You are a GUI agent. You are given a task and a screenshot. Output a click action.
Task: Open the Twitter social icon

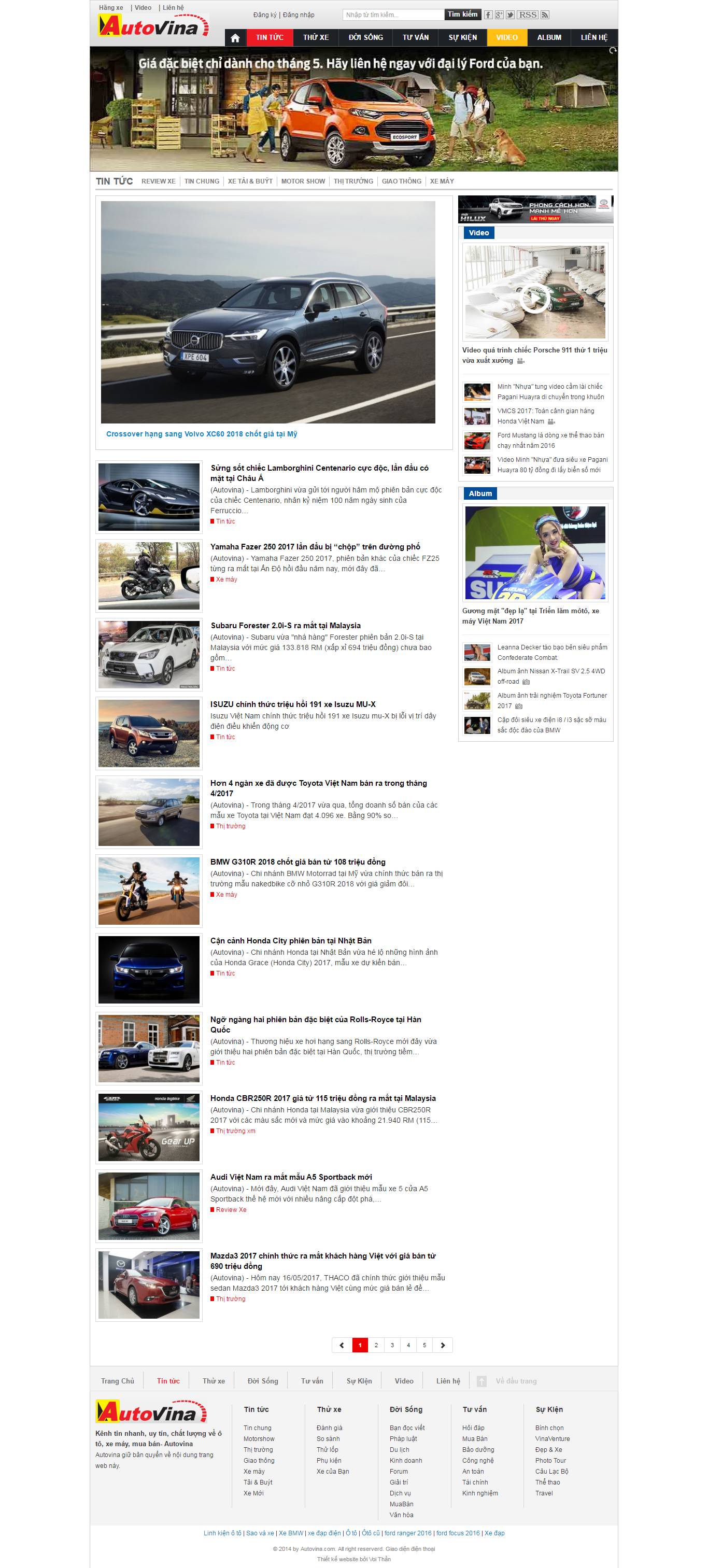tap(510, 15)
